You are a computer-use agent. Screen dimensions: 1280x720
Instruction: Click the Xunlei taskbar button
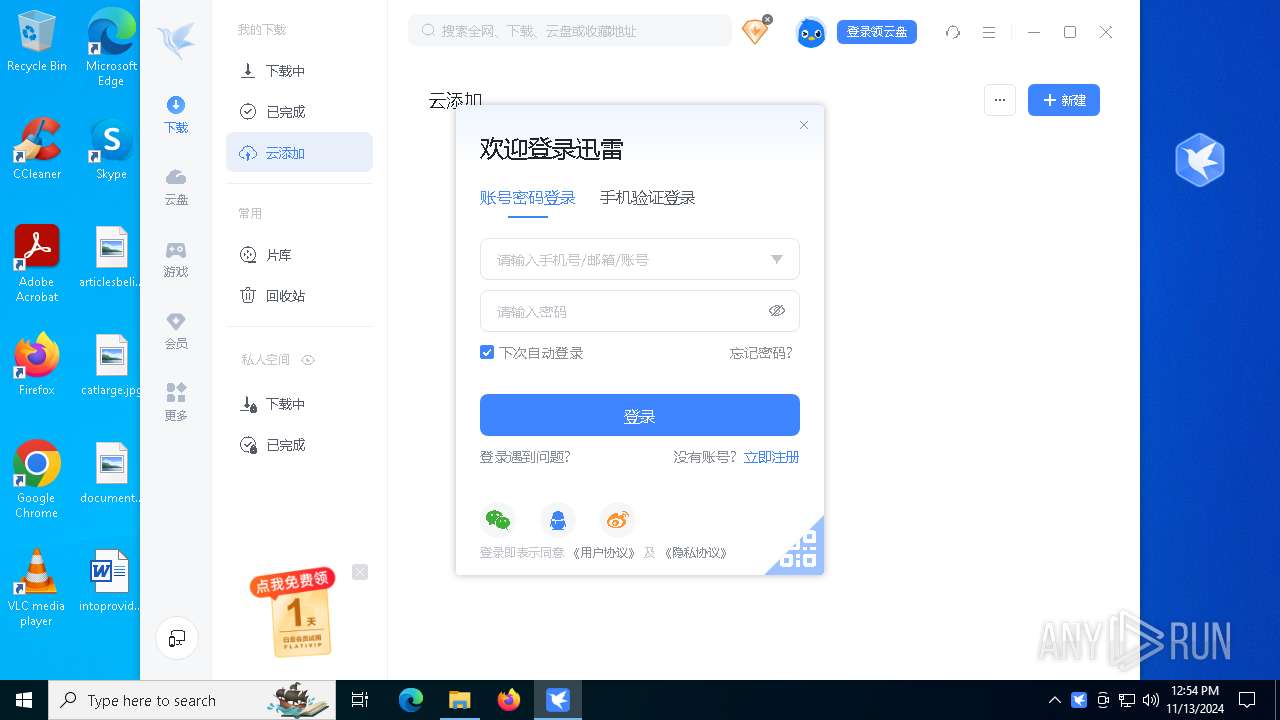point(558,700)
